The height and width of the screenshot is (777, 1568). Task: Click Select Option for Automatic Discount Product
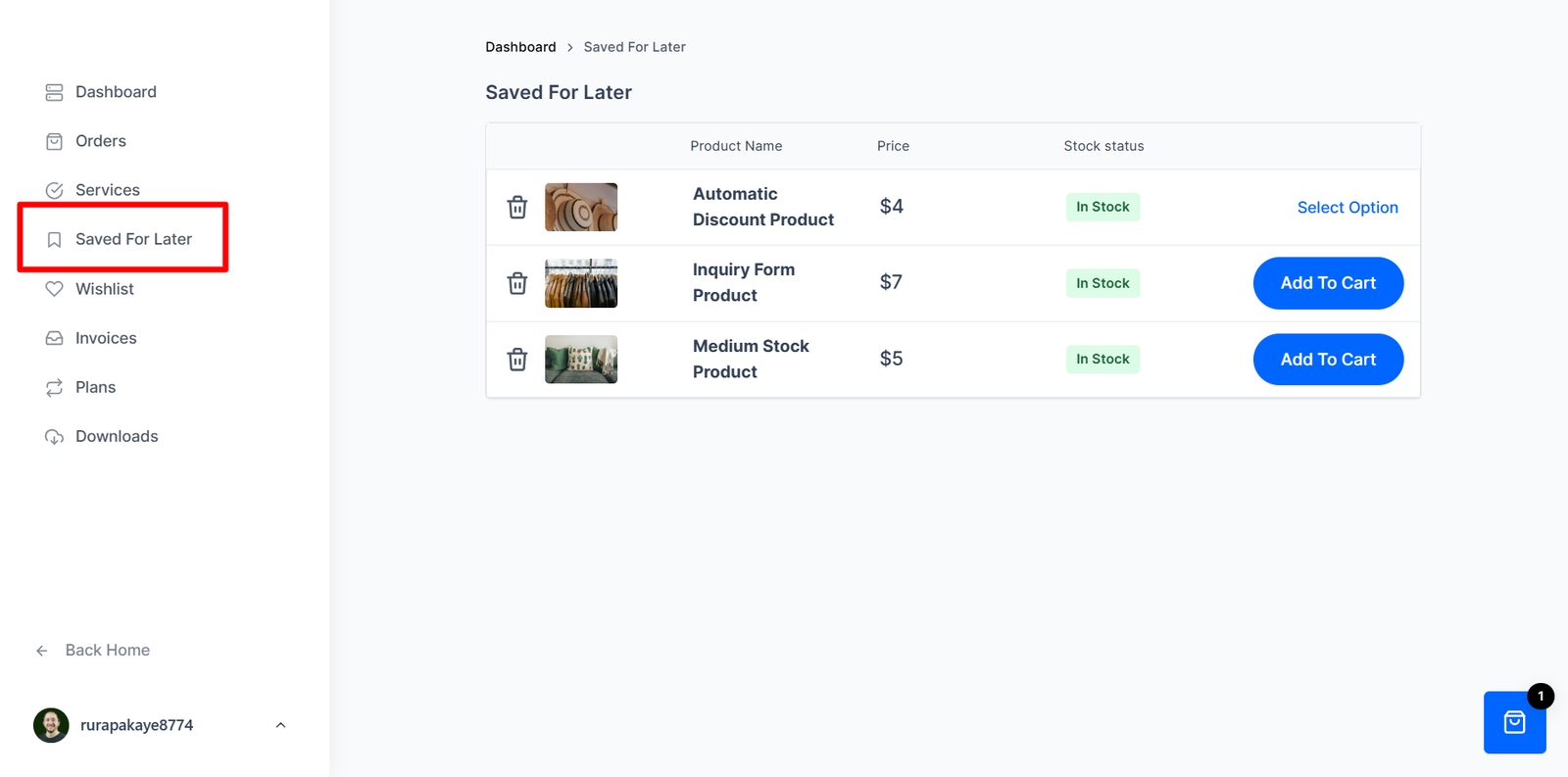point(1347,208)
